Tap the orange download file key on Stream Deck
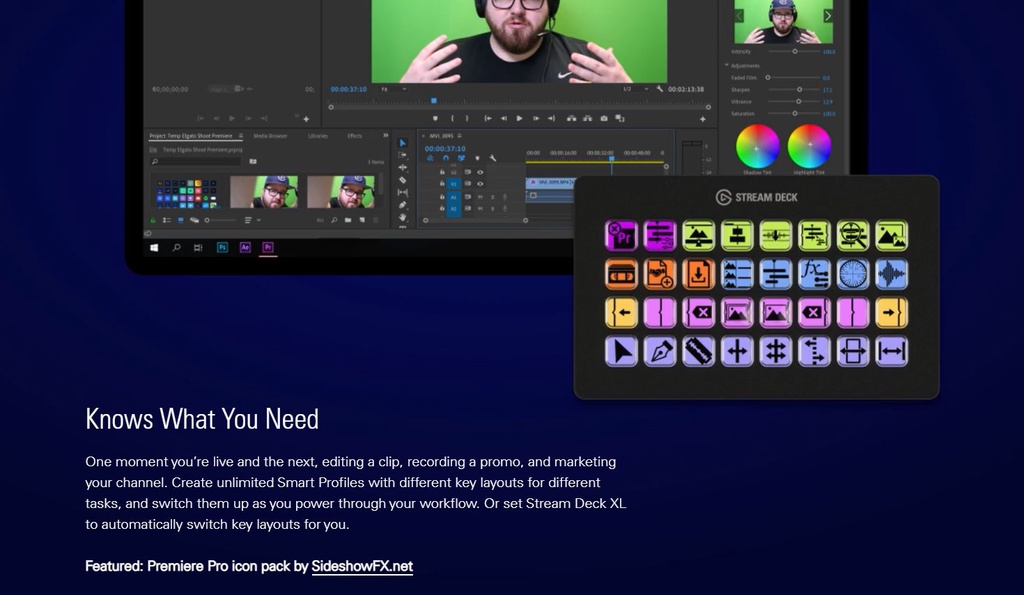The height and width of the screenshot is (595, 1024). (x=698, y=274)
